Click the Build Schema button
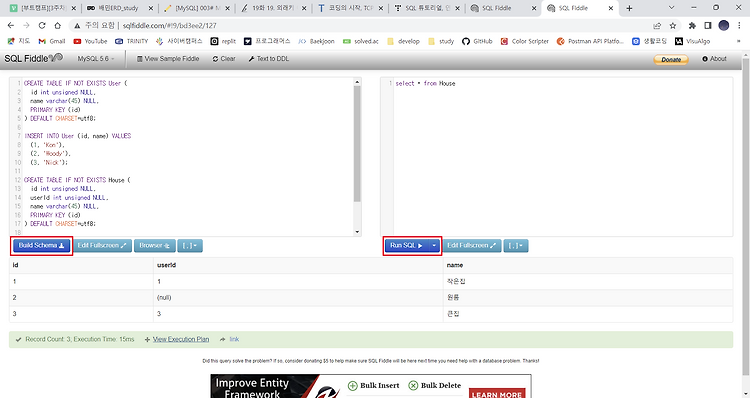The height and width of the screenshot is (398, 750). point(41,245)
